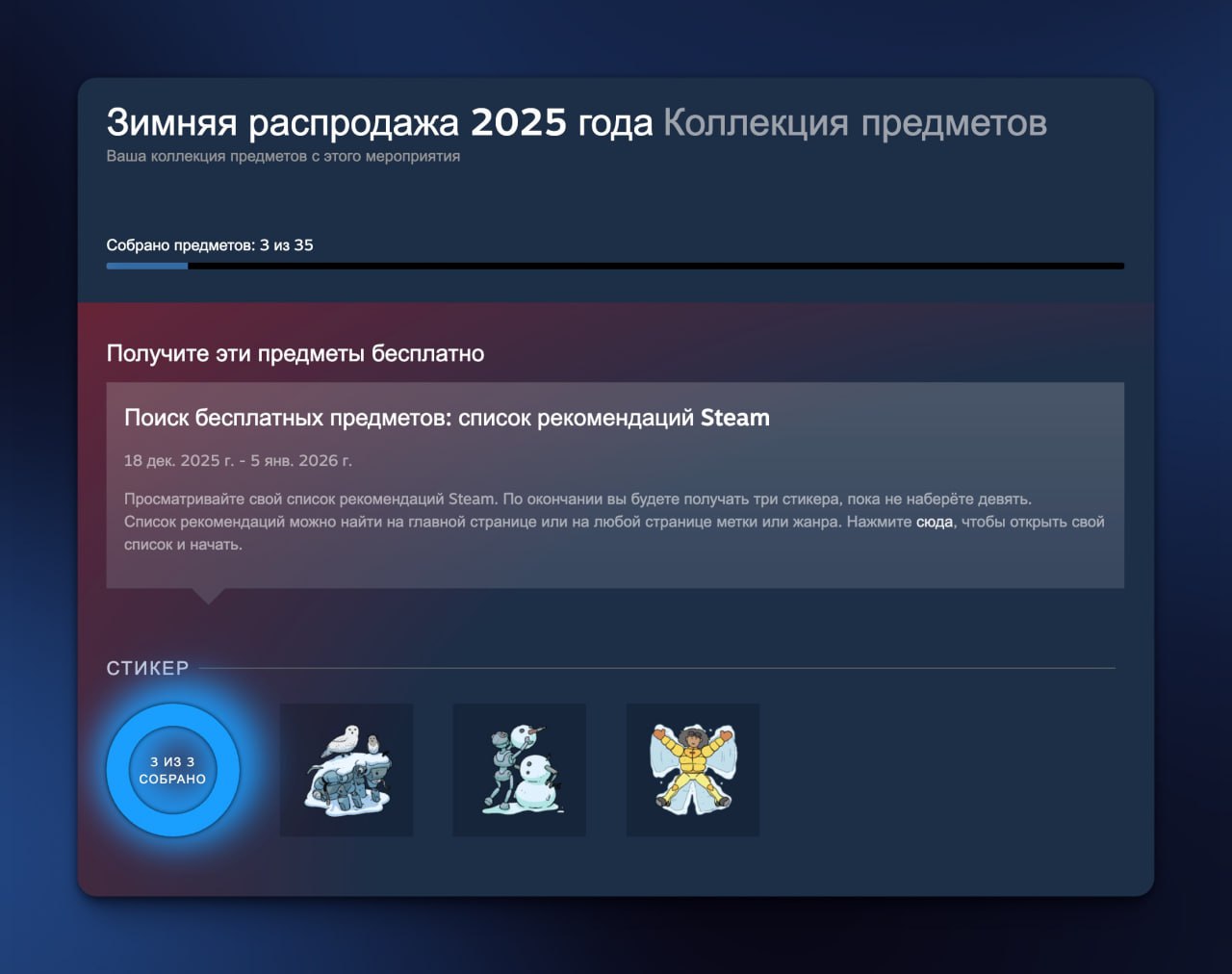Click the "Ваша коллекция предметов с этого мероприятия" subtitle

click(283, 156)
